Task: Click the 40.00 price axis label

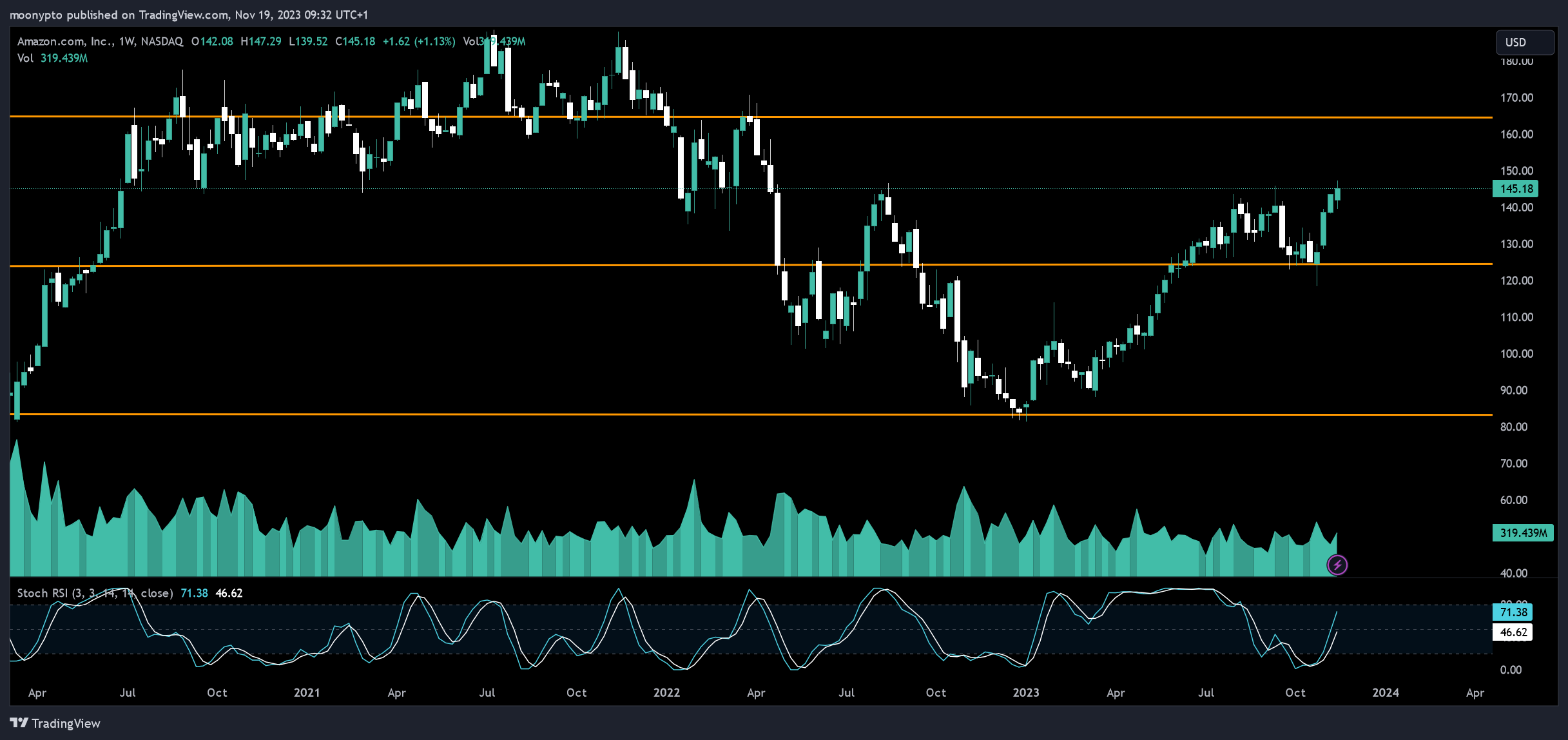Action: pos(1514,573)
